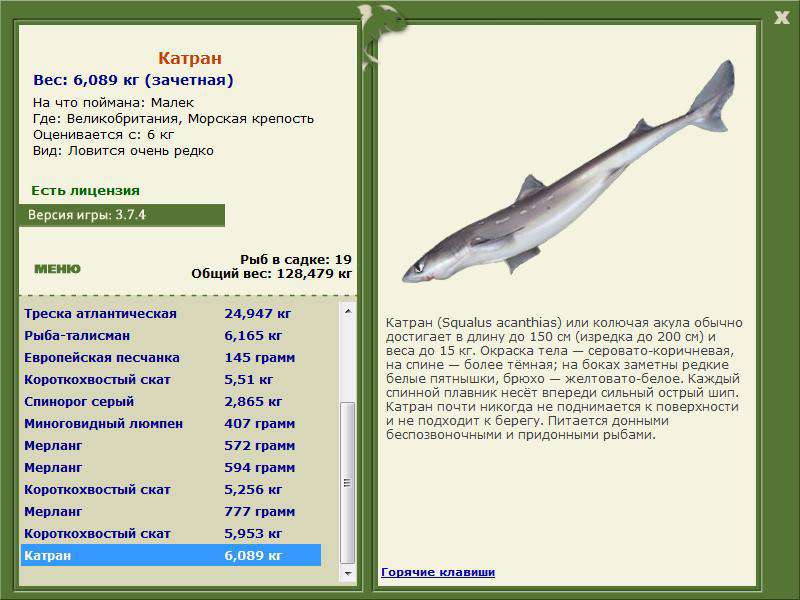The height and width of the screenshot is (600, 800).
Task: Select Мерланг weighing 777 грамм
Action: (171, 511)
